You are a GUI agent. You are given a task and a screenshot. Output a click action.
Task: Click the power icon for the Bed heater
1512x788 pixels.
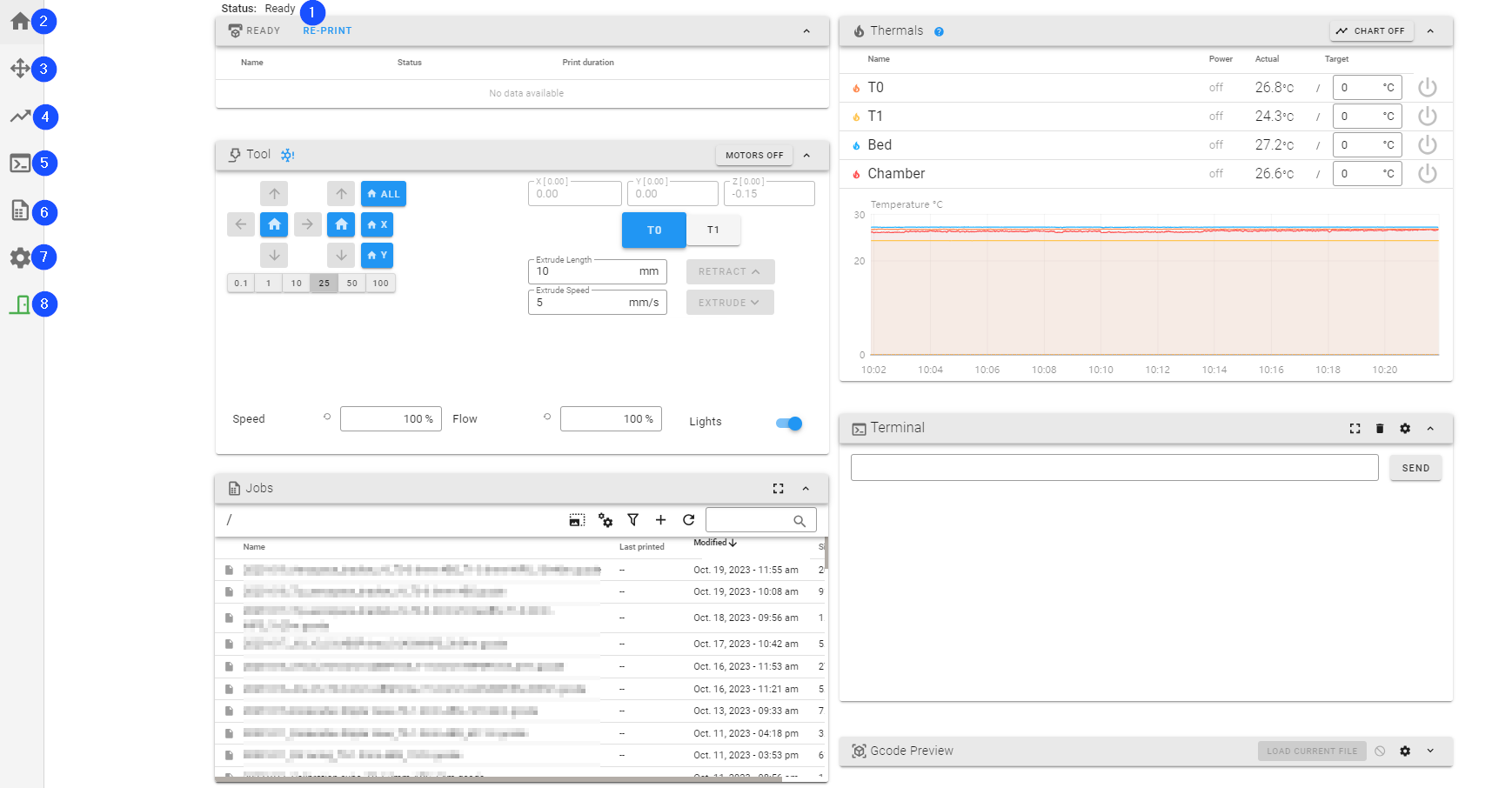(x=1427, y=144)
